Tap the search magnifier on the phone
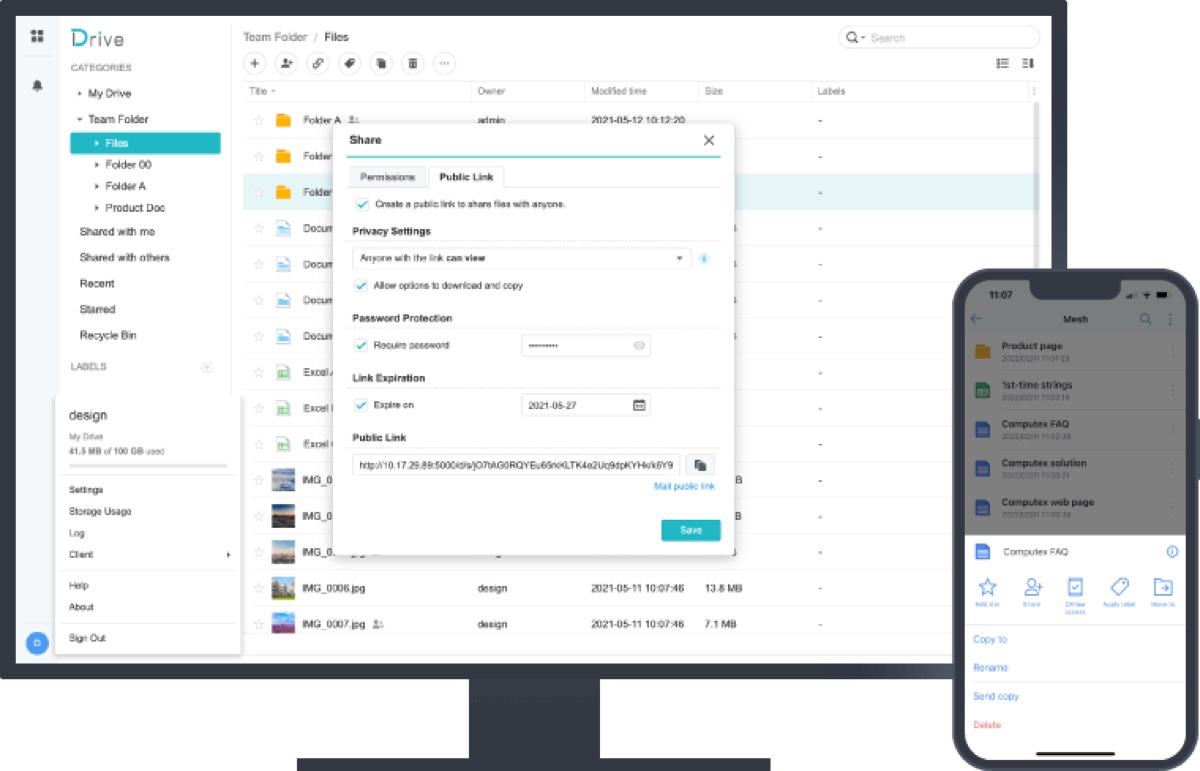 coord(1146,319)
